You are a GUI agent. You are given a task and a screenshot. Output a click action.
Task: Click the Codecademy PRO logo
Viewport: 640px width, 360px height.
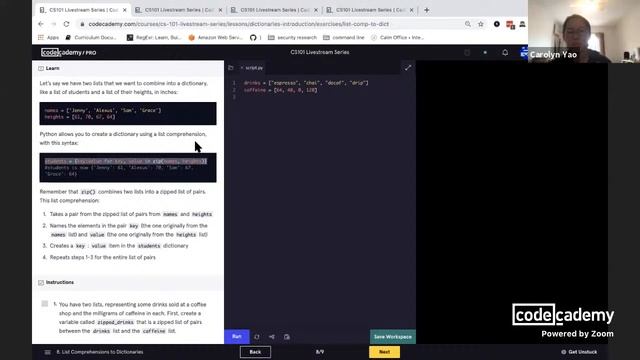[x=69, y=52]
